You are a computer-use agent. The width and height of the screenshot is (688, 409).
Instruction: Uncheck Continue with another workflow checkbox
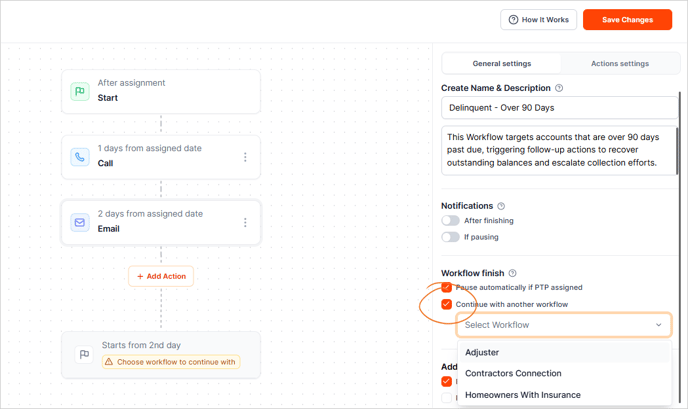click(447, 304)
